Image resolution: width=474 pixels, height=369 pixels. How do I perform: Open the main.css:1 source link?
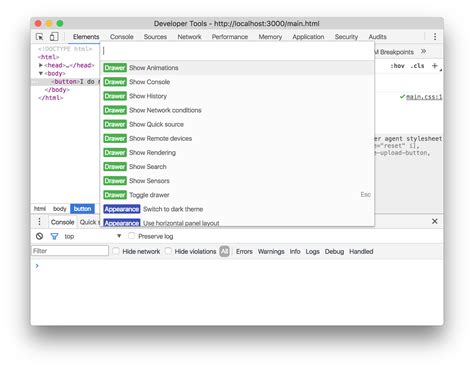424,97
